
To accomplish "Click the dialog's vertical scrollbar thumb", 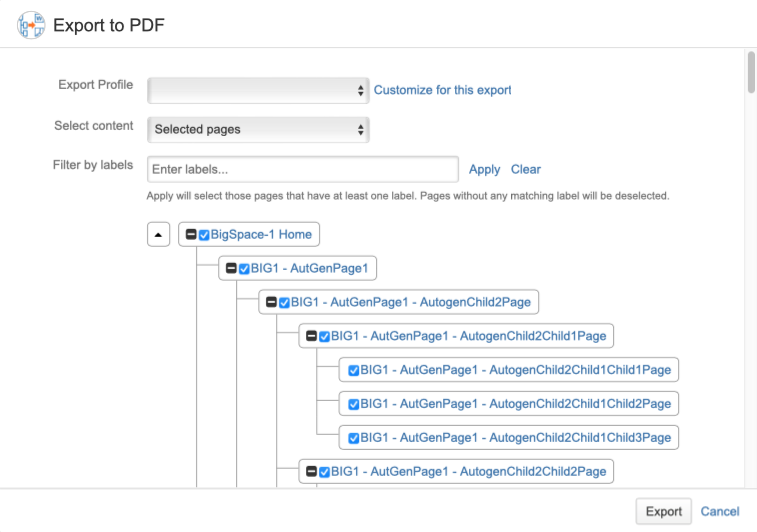I will tap(751, 72).
